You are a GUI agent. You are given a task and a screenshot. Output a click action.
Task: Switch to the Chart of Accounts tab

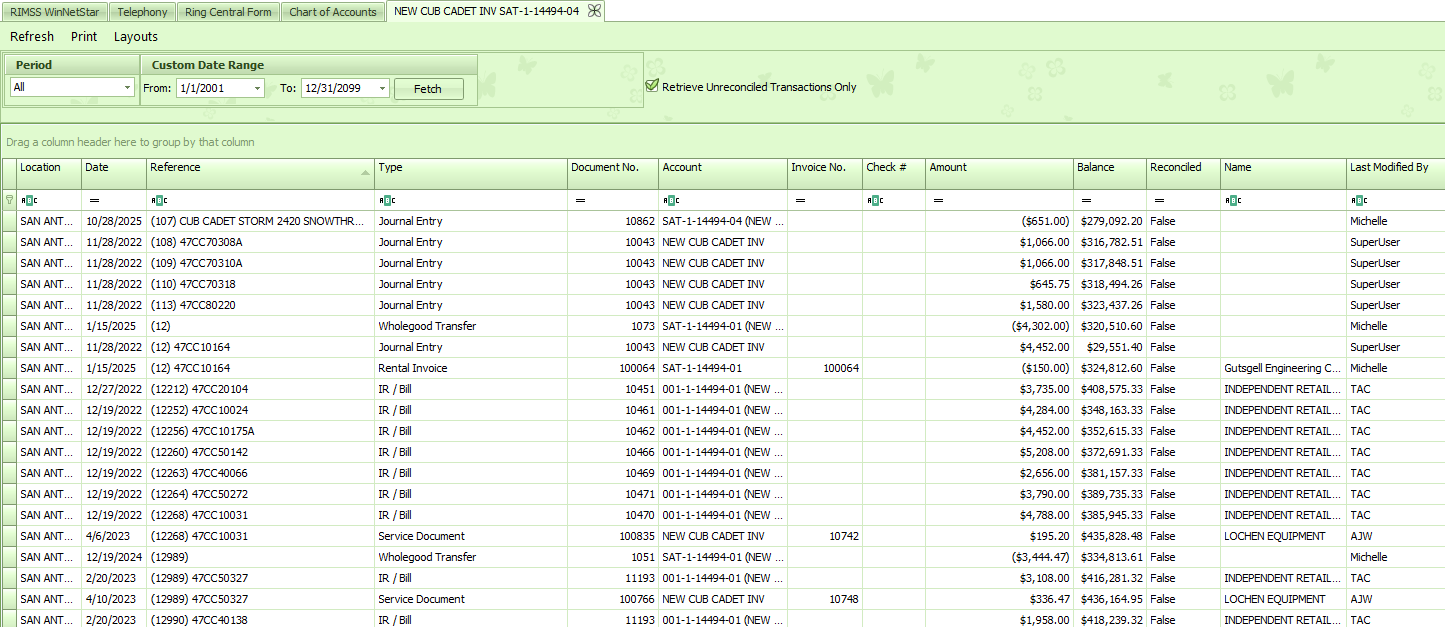(x=333, y=12)
